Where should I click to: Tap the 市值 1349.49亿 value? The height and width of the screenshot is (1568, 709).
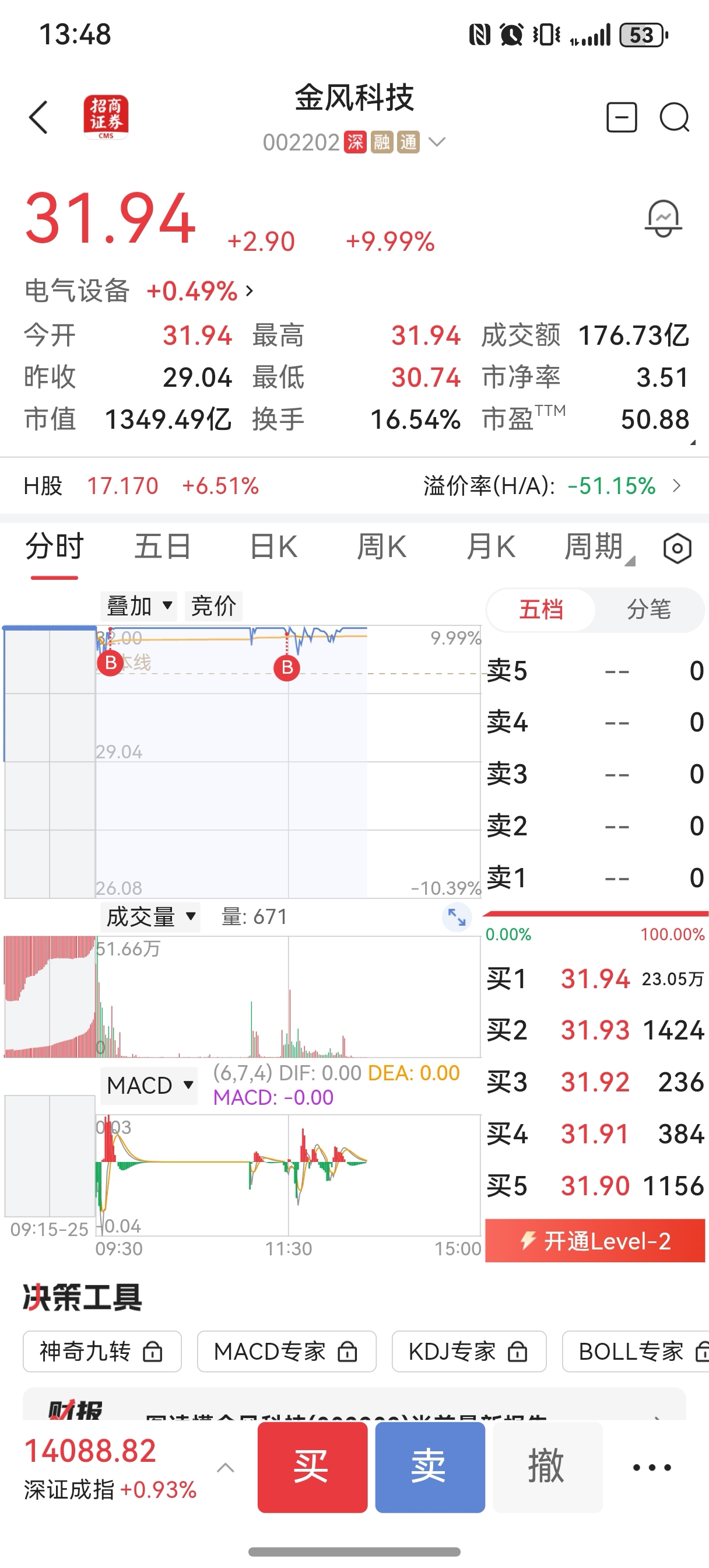coord(168,419)
